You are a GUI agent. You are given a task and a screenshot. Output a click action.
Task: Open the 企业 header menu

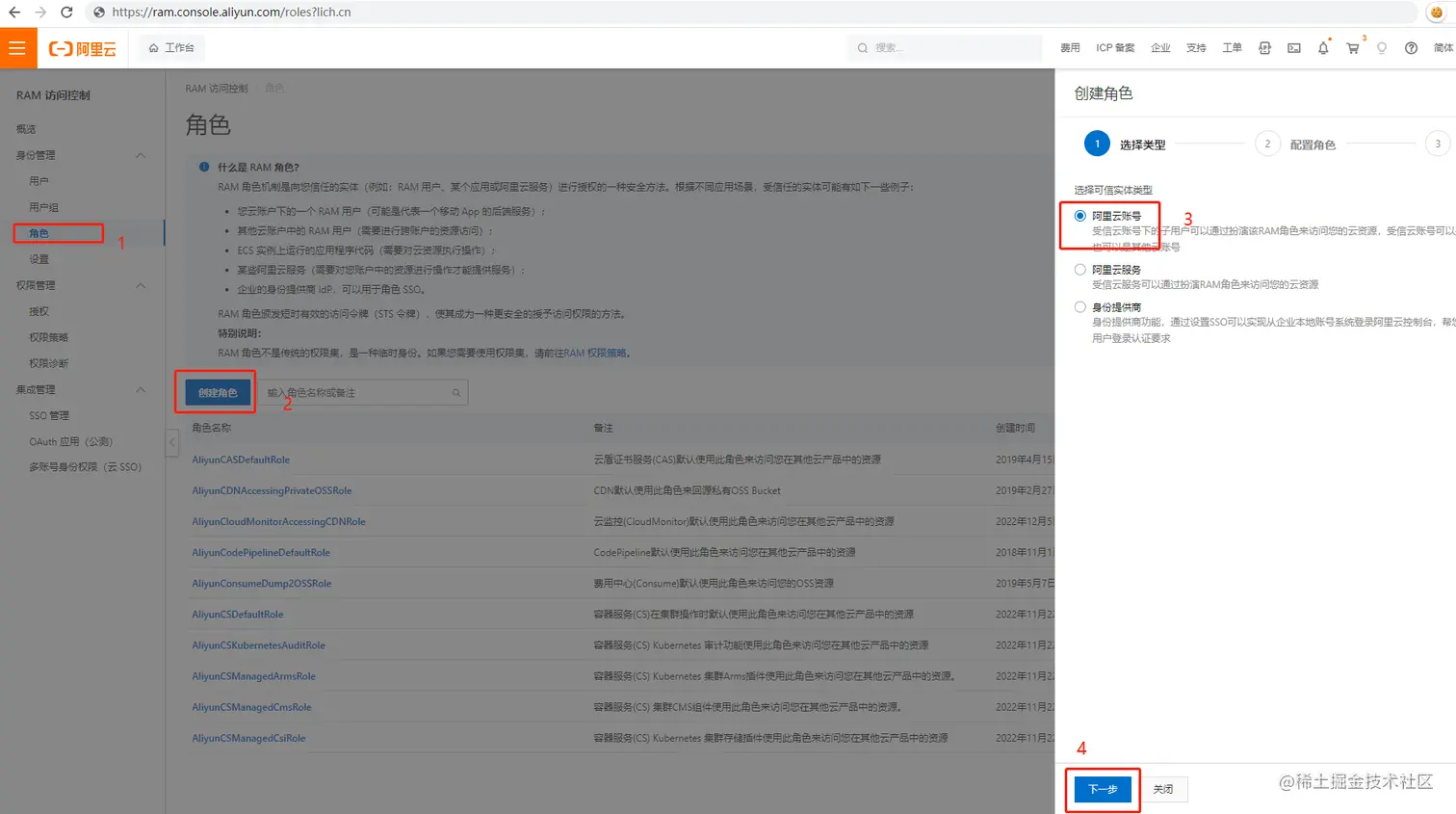click(x=1160, y=48)
